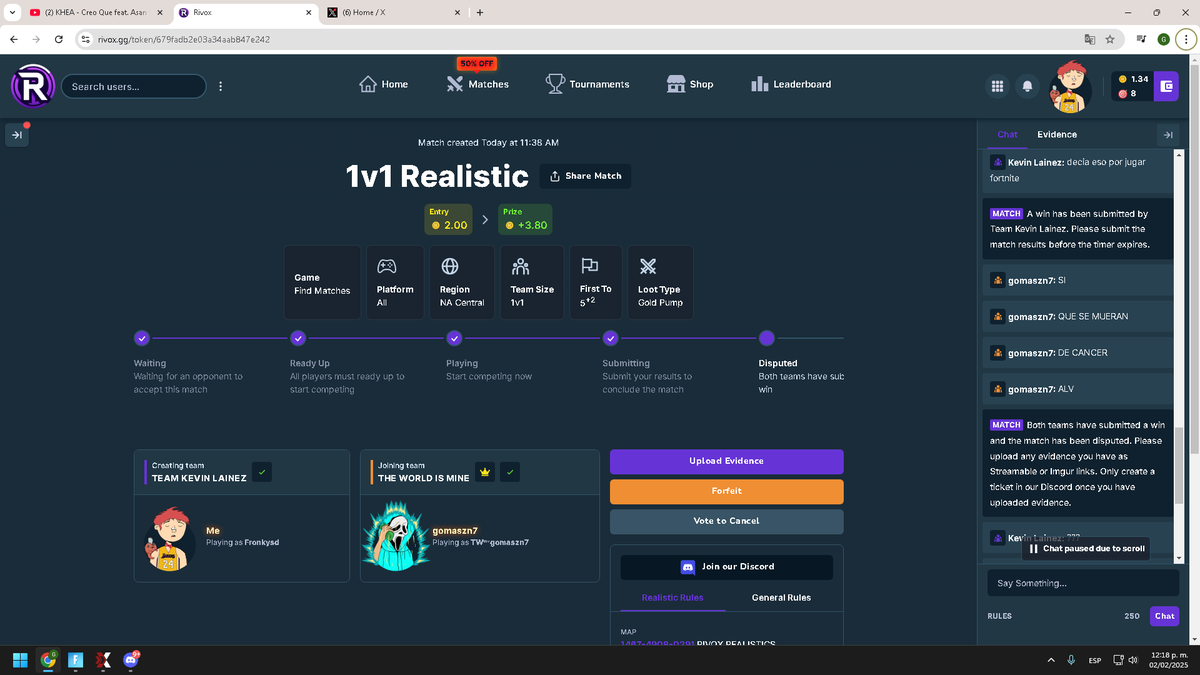Click the Rivox logo icon

coord(33,85)
